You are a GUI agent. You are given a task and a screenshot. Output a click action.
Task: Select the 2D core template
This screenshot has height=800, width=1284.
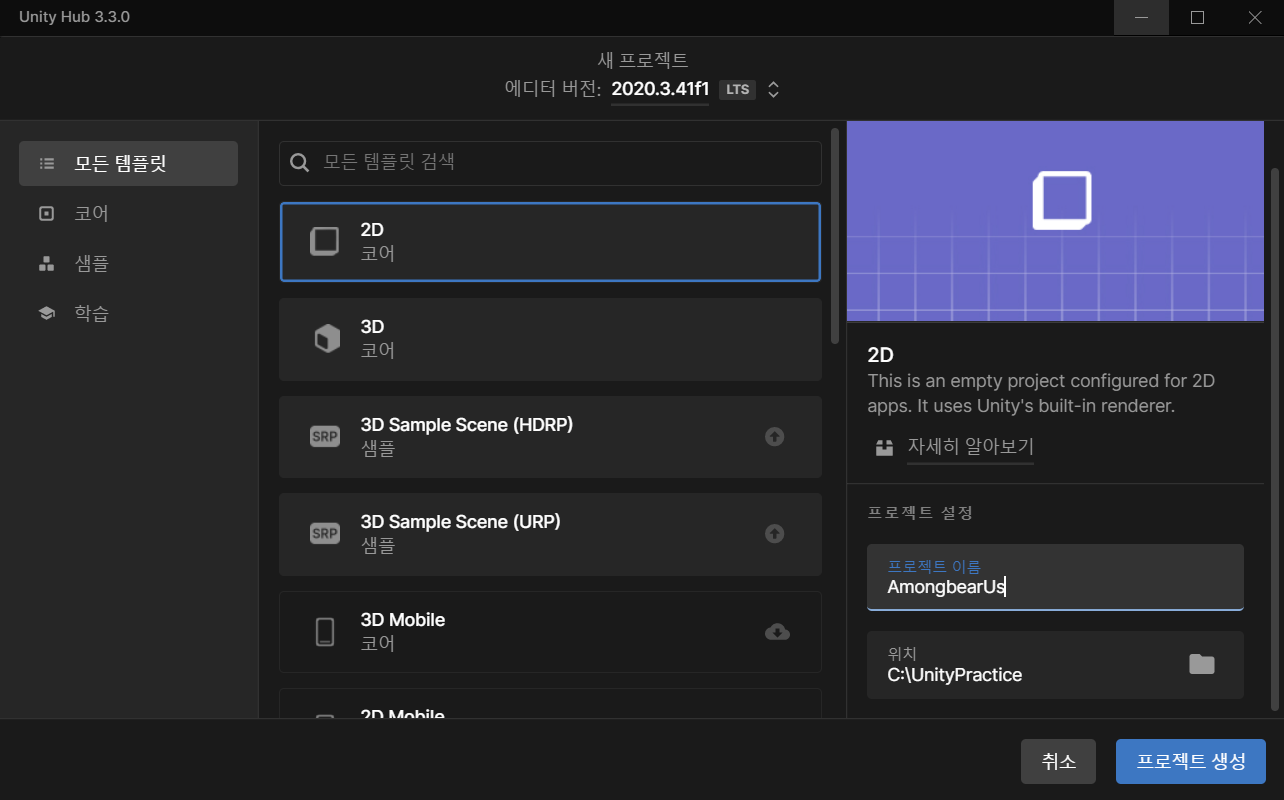550,242
